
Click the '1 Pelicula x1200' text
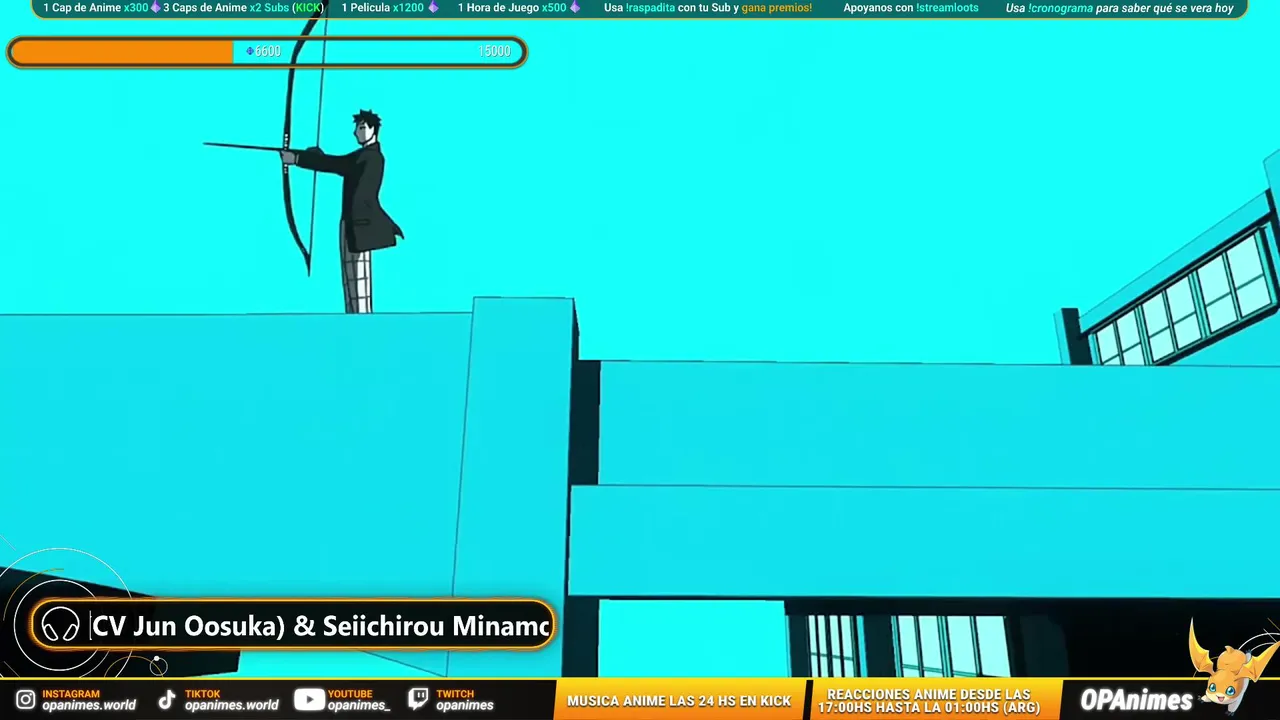(383, 8)
